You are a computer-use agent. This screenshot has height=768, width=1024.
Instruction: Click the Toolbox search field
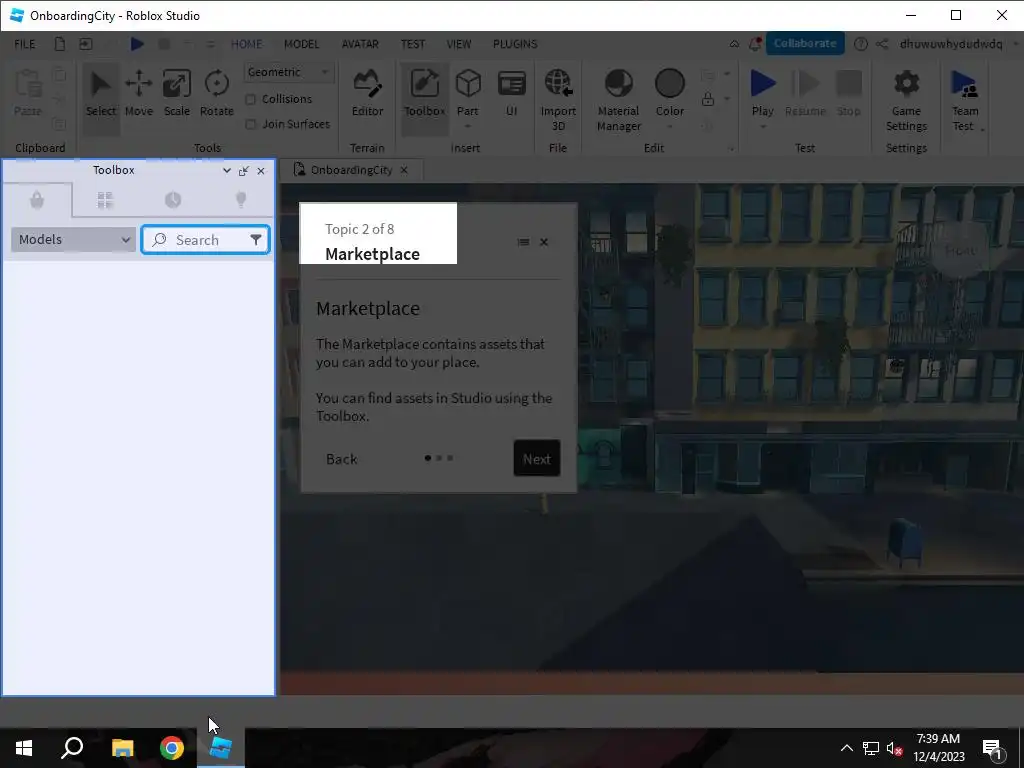coord(205,240)
